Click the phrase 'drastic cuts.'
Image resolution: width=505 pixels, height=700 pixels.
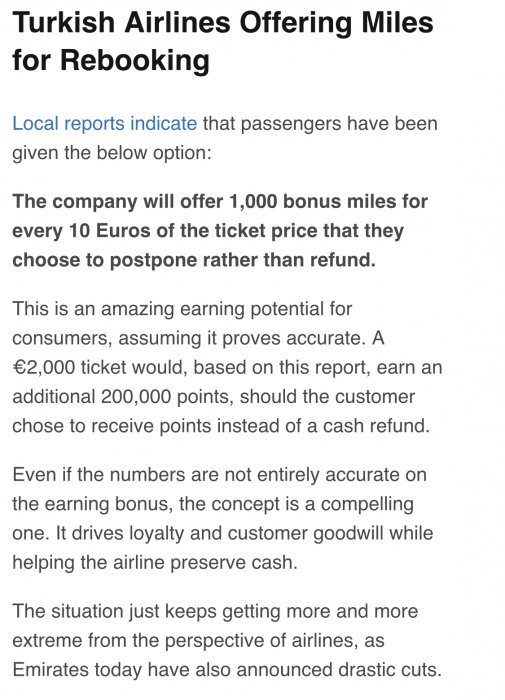[390, 670]
